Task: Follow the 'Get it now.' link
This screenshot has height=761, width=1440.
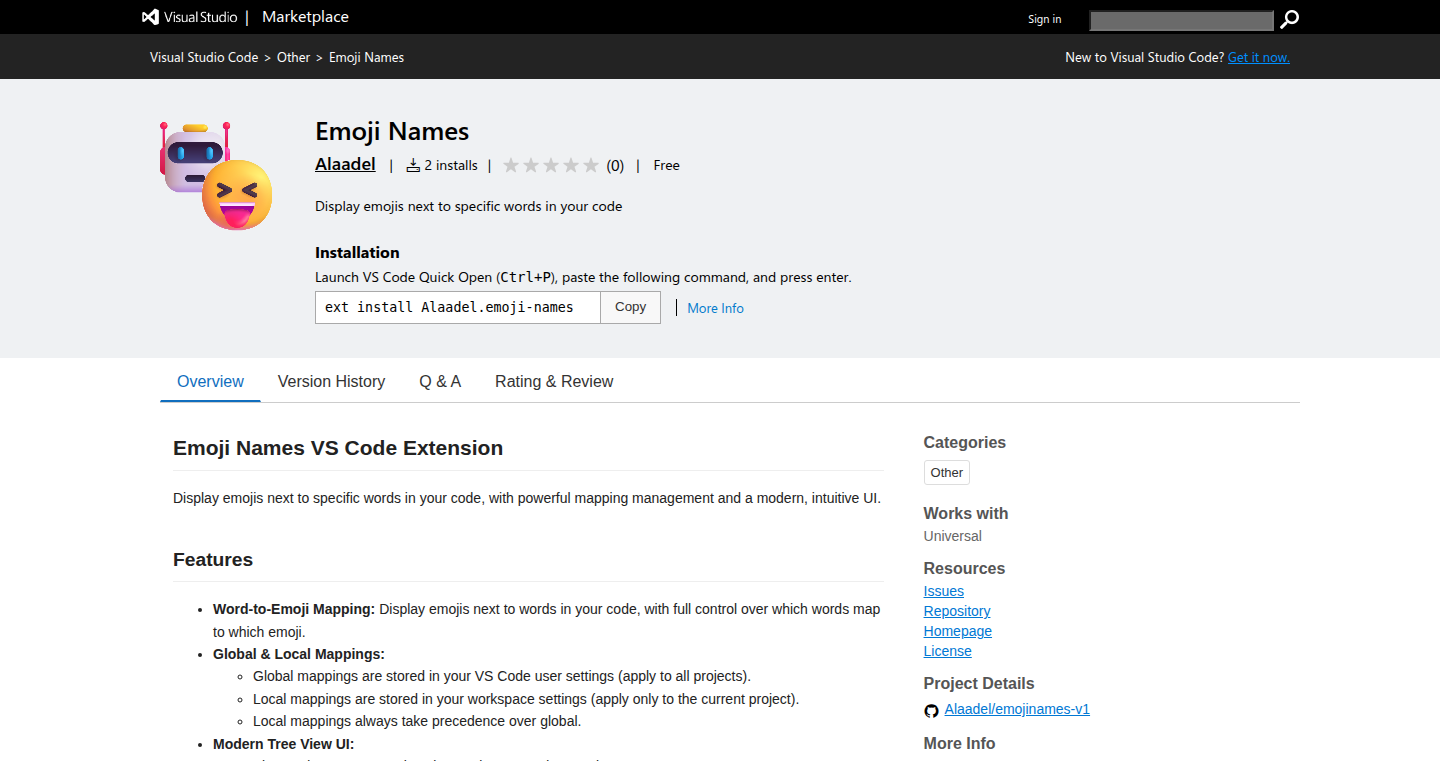Action: tap(1258, 57)
